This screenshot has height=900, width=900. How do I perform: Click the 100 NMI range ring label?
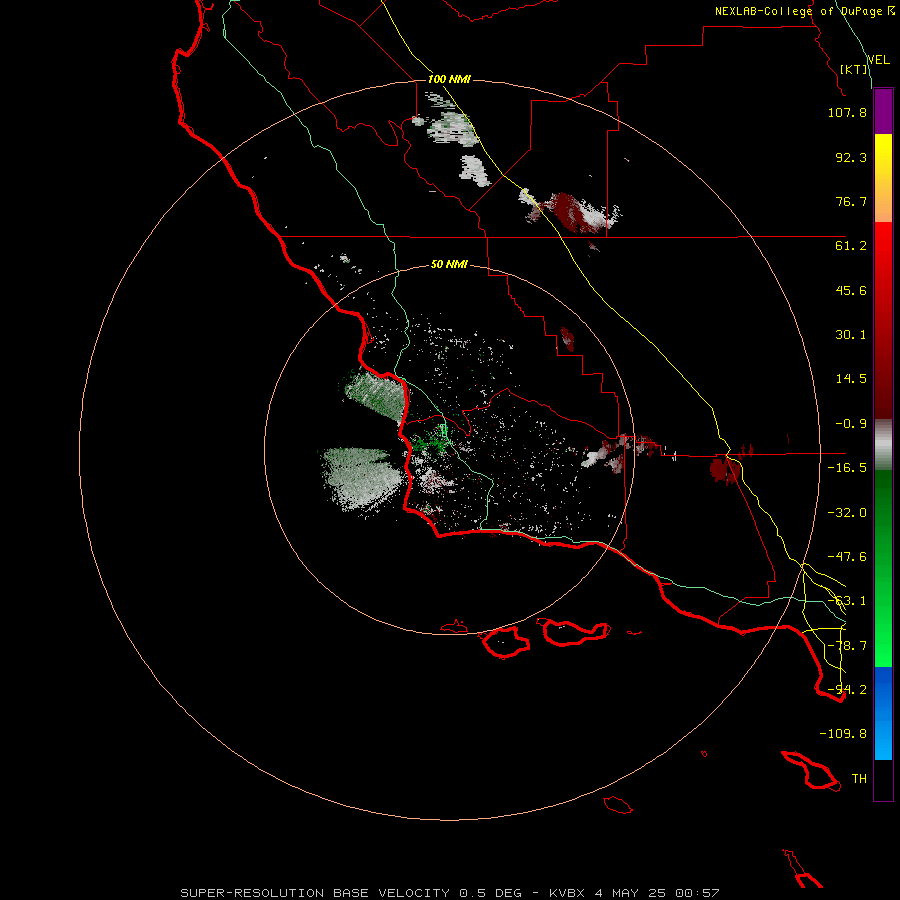tap(449, 79)
